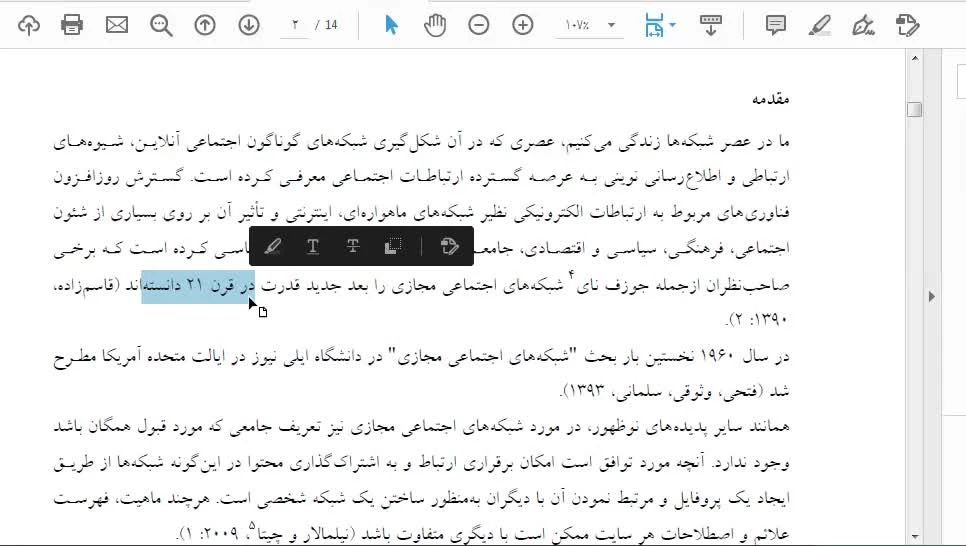
Task: Go to the previous page arrow
Action: (x=205, y=25)
